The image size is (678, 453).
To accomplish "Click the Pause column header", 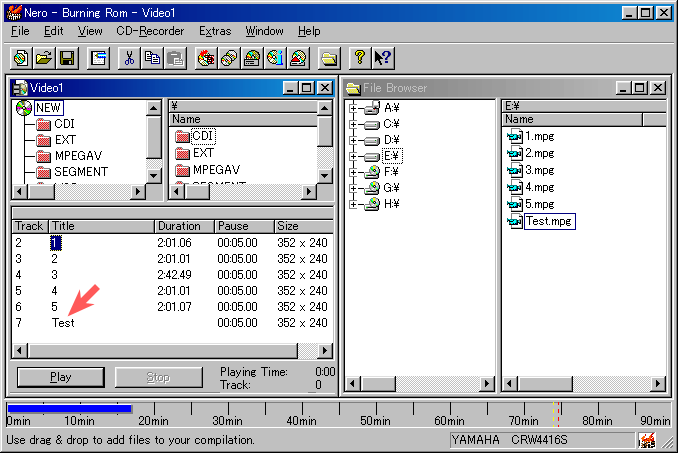I will pyautogui.click(x=244, y=226).
